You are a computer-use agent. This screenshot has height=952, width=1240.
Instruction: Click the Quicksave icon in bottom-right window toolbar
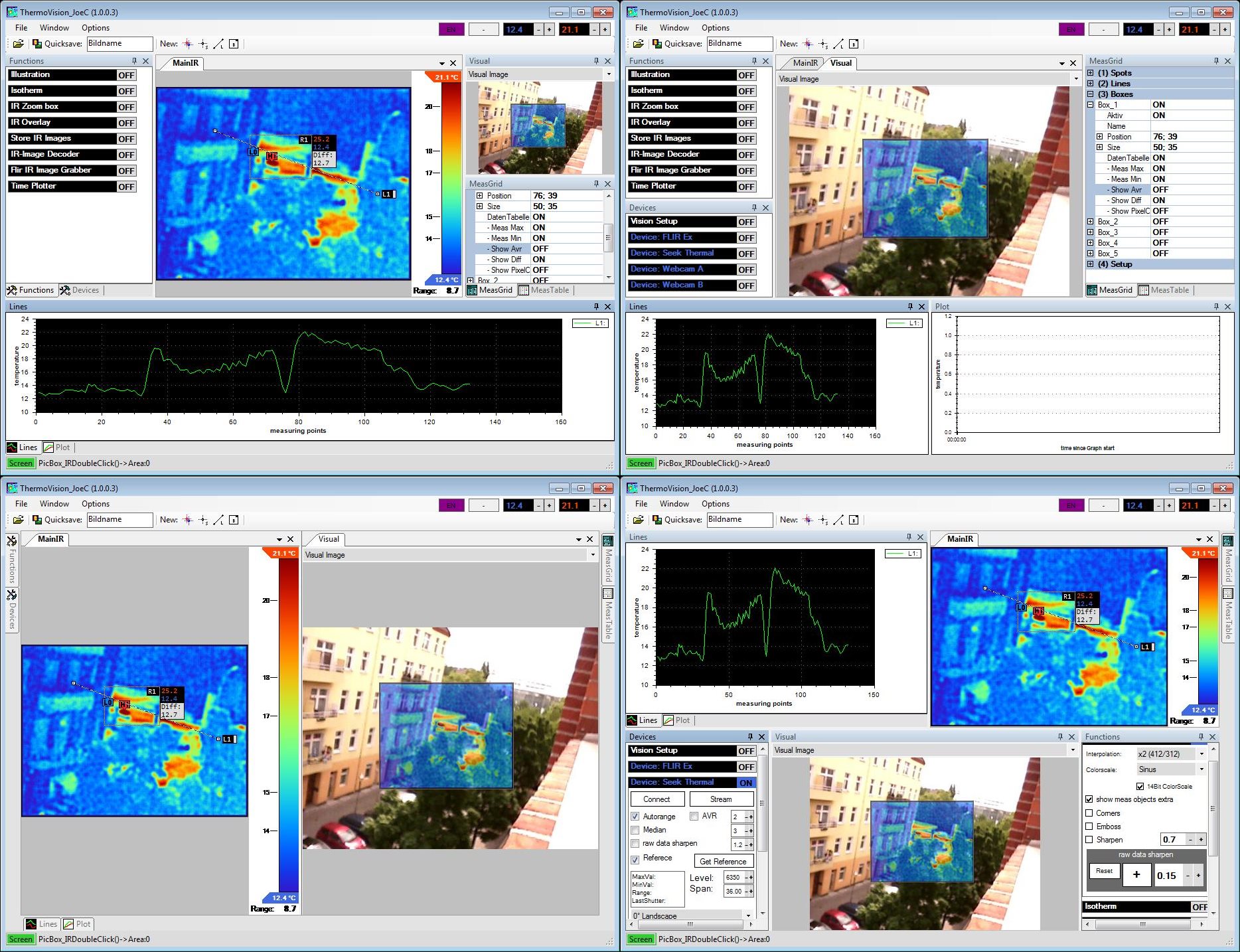657,520
